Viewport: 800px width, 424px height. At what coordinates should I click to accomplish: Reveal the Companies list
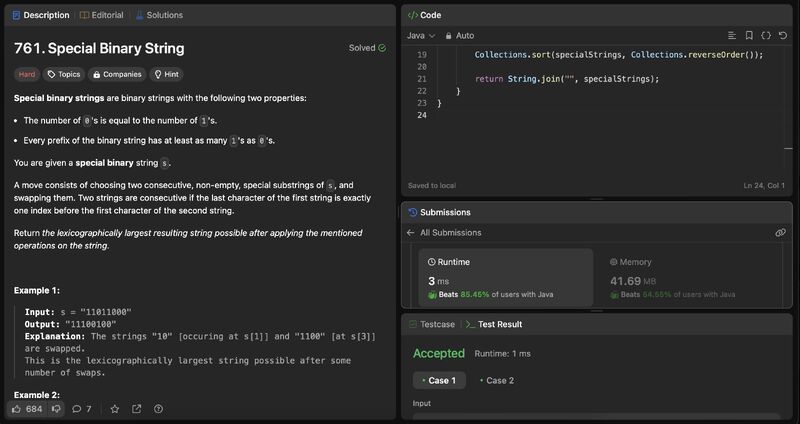[x=117, y=74]
